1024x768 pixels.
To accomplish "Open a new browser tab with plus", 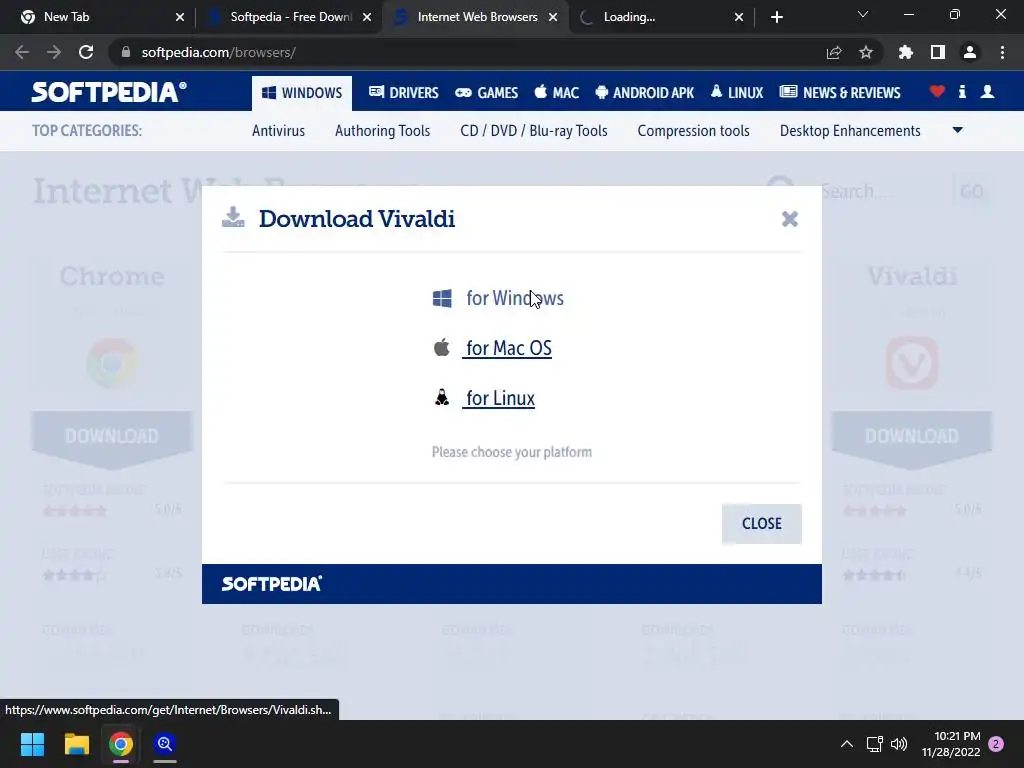I will tap(776, 17).
